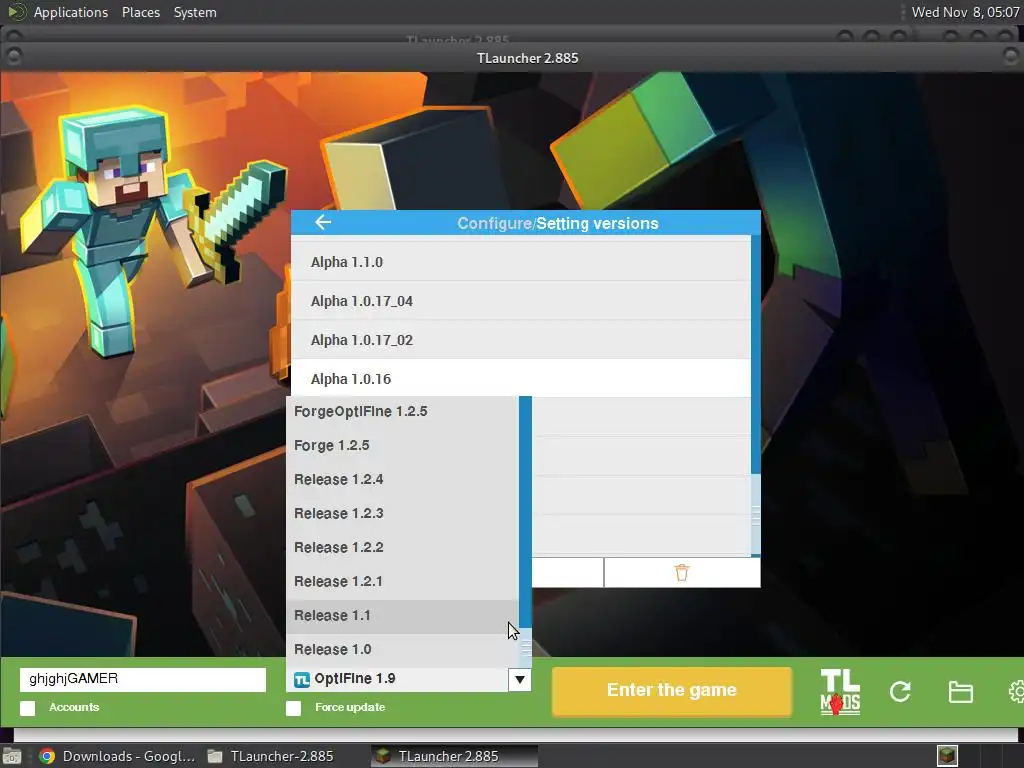The width and height of the screenshot is (1024, 768).
Task: Click the show desktop icon in taskbar
Action: tap(12, 756)
